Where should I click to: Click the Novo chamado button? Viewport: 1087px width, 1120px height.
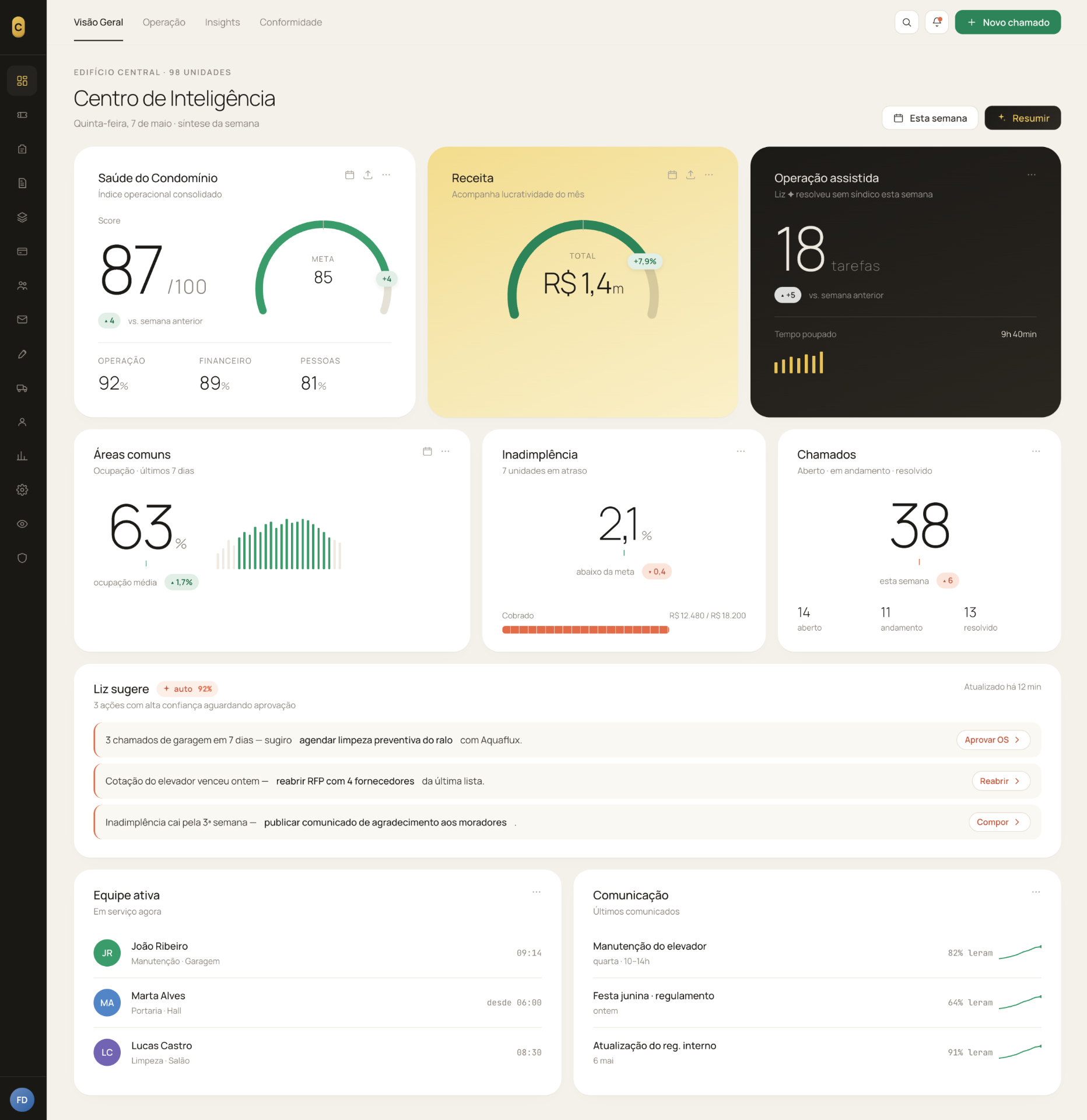point(1008,22)
